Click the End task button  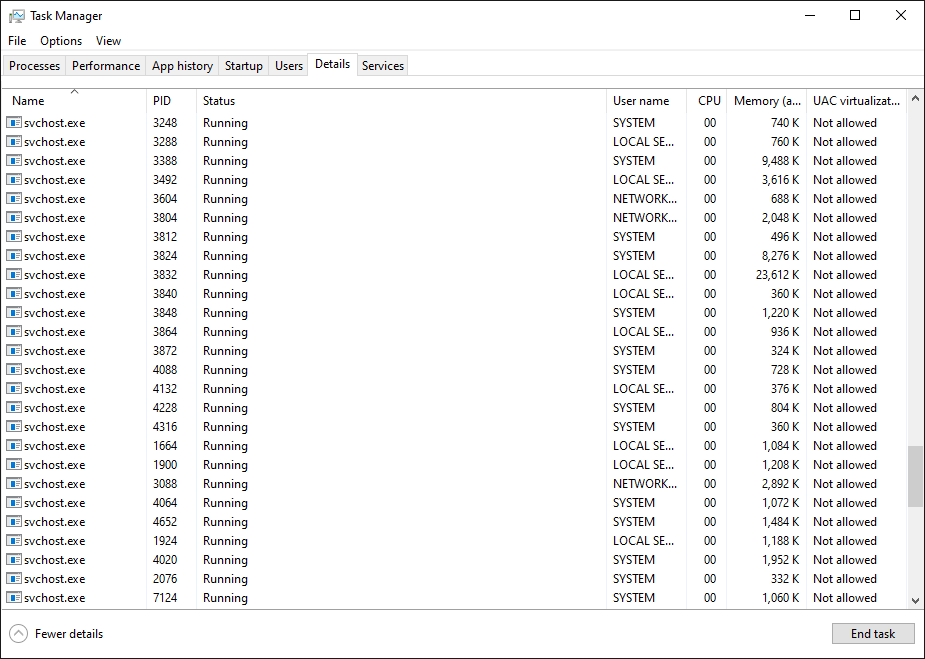tap(873, 634)
